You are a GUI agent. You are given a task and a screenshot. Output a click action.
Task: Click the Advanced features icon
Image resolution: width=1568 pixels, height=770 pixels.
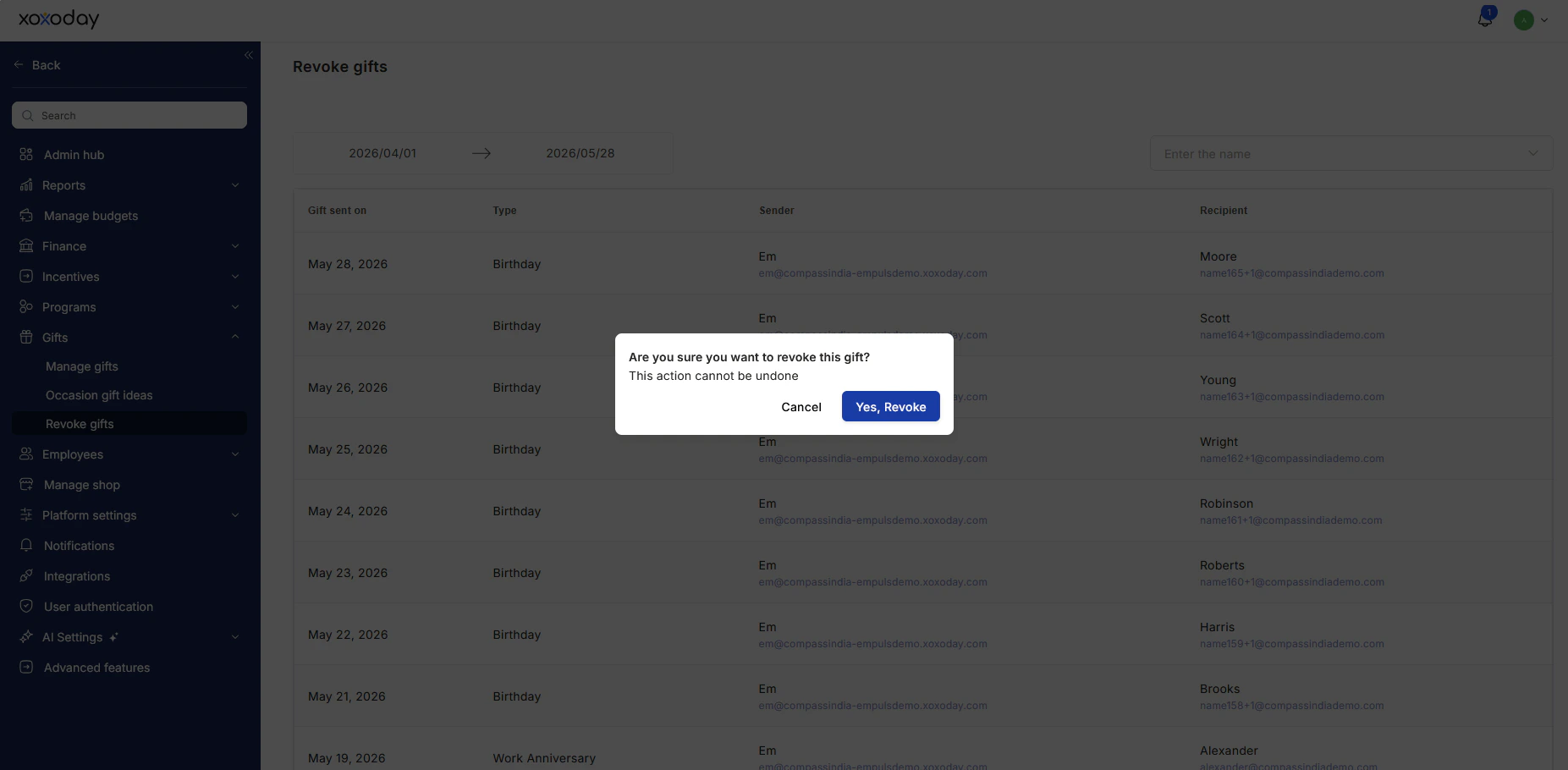[26, 667]
